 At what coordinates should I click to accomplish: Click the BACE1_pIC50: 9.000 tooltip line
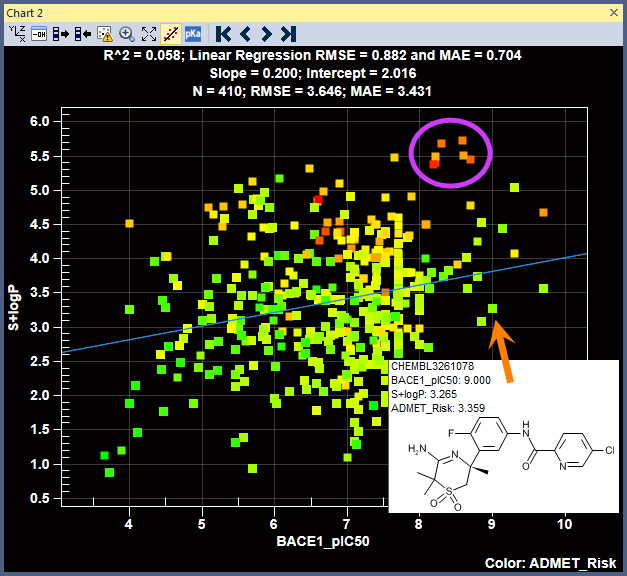click(x=441, y=380)
